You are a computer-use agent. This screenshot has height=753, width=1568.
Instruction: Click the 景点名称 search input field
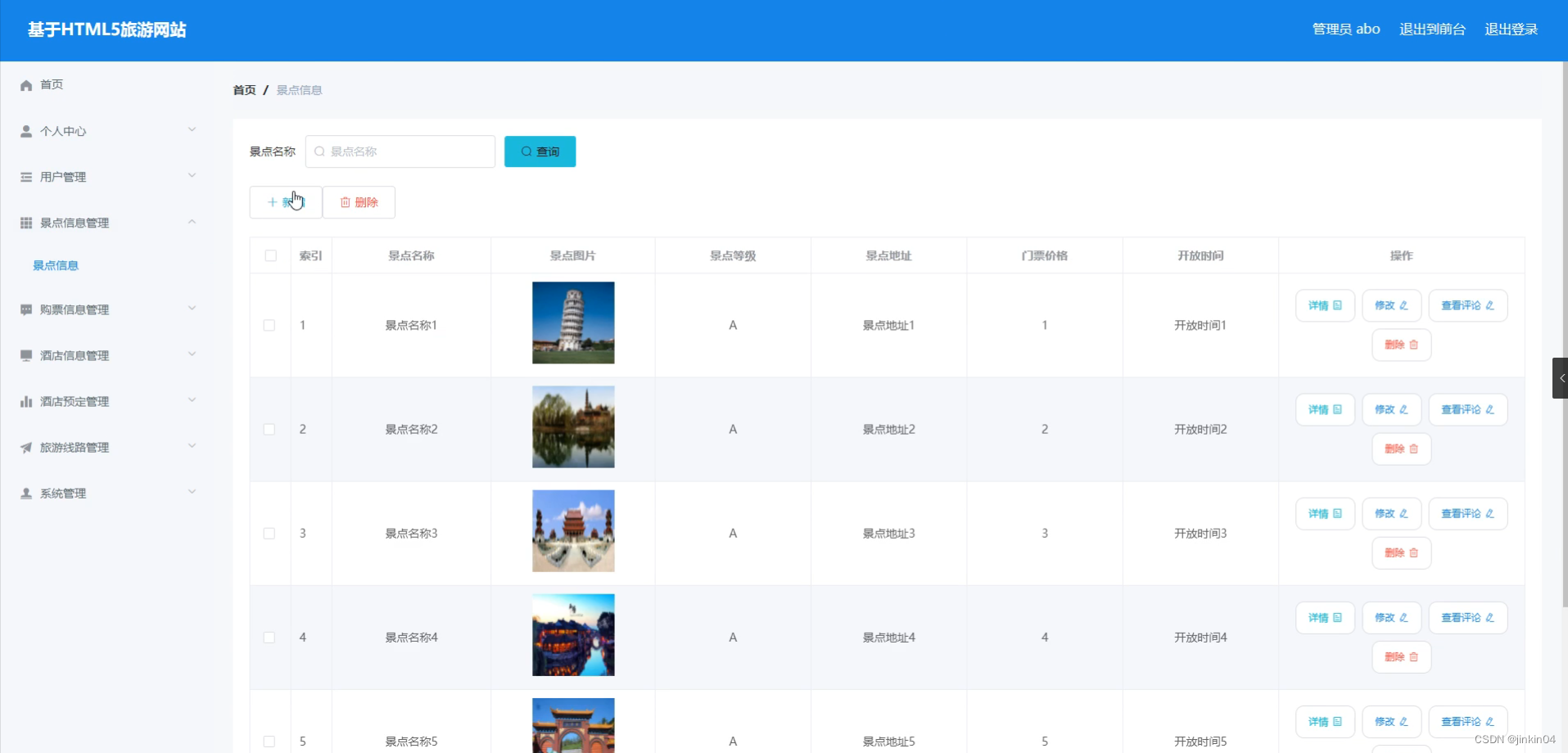(x=400, y=151)
